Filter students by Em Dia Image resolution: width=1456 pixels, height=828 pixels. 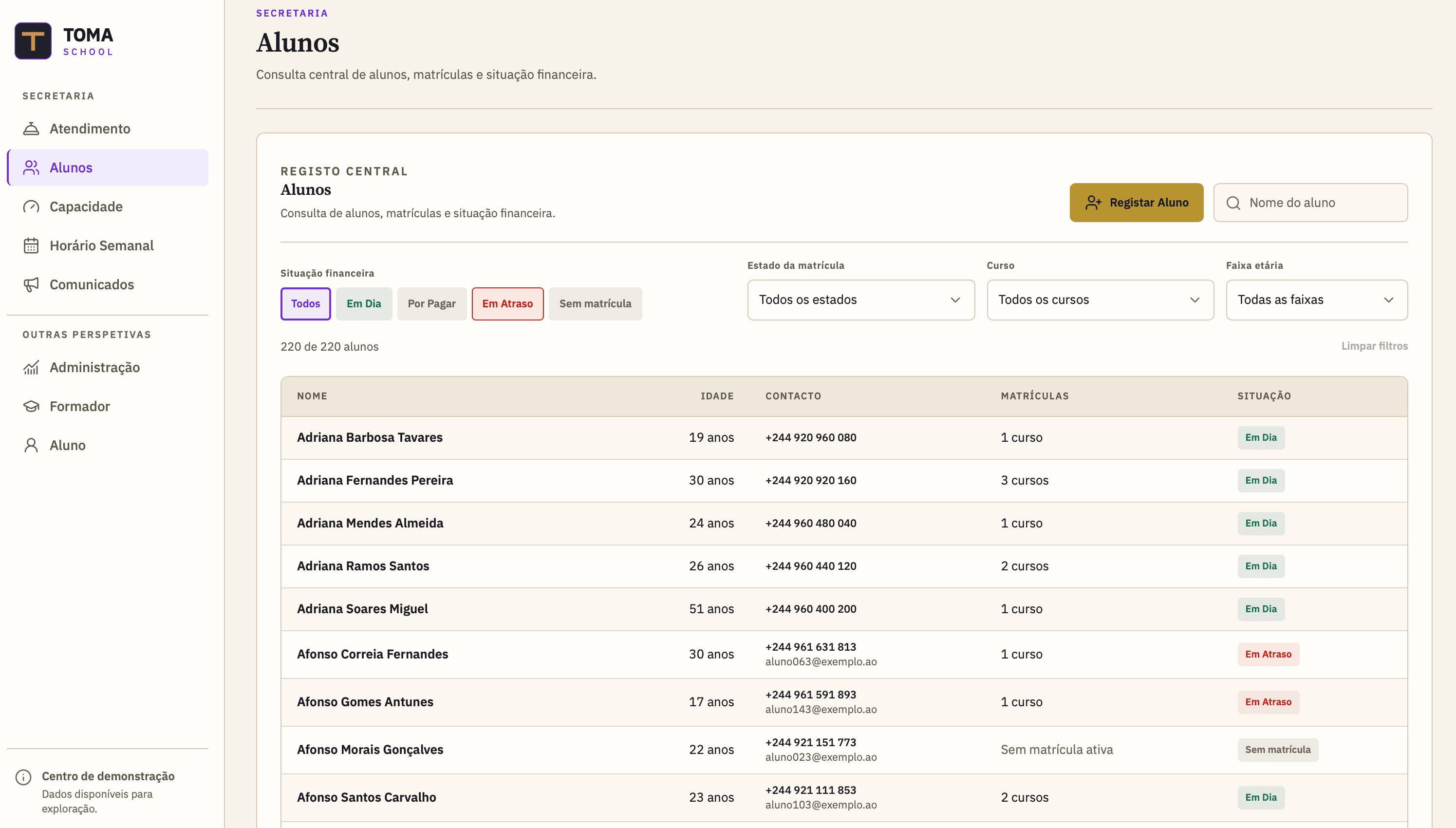(x=364, y=303)
